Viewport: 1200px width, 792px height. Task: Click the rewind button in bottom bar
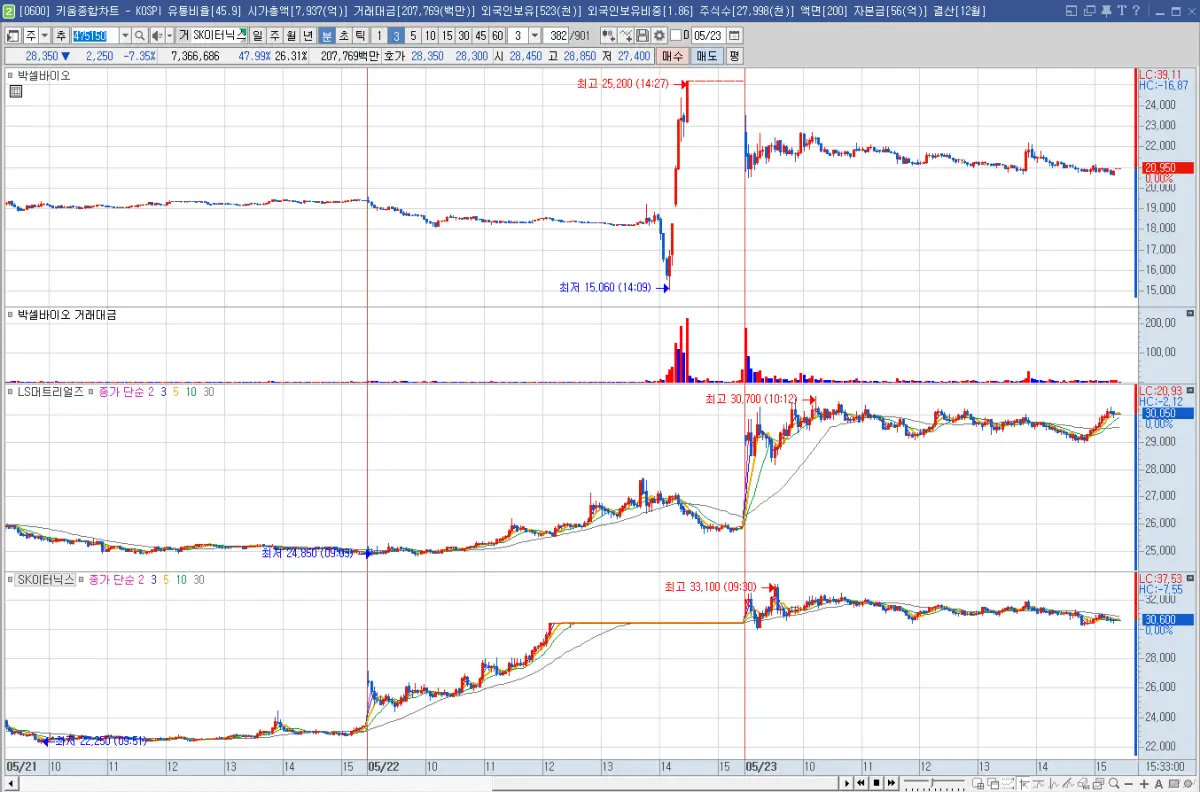point(861,783)
